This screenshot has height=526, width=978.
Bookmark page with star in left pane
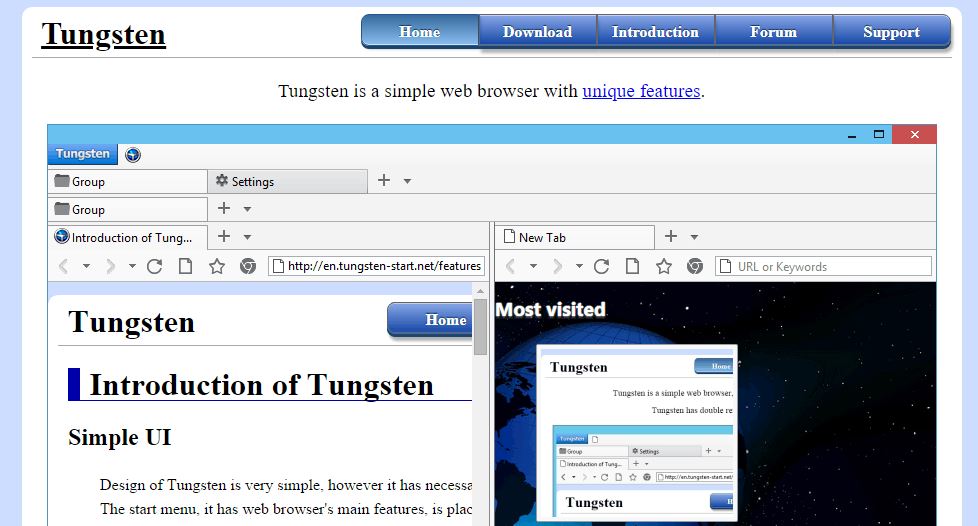click(216, 266)
